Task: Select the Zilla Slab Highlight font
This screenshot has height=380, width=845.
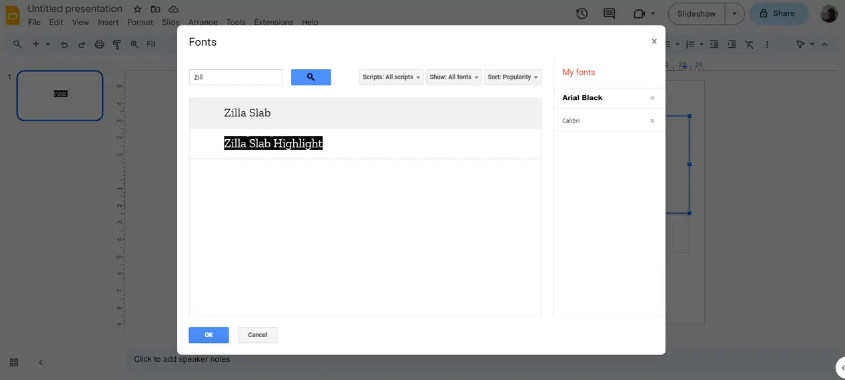Action: point(365,143)
